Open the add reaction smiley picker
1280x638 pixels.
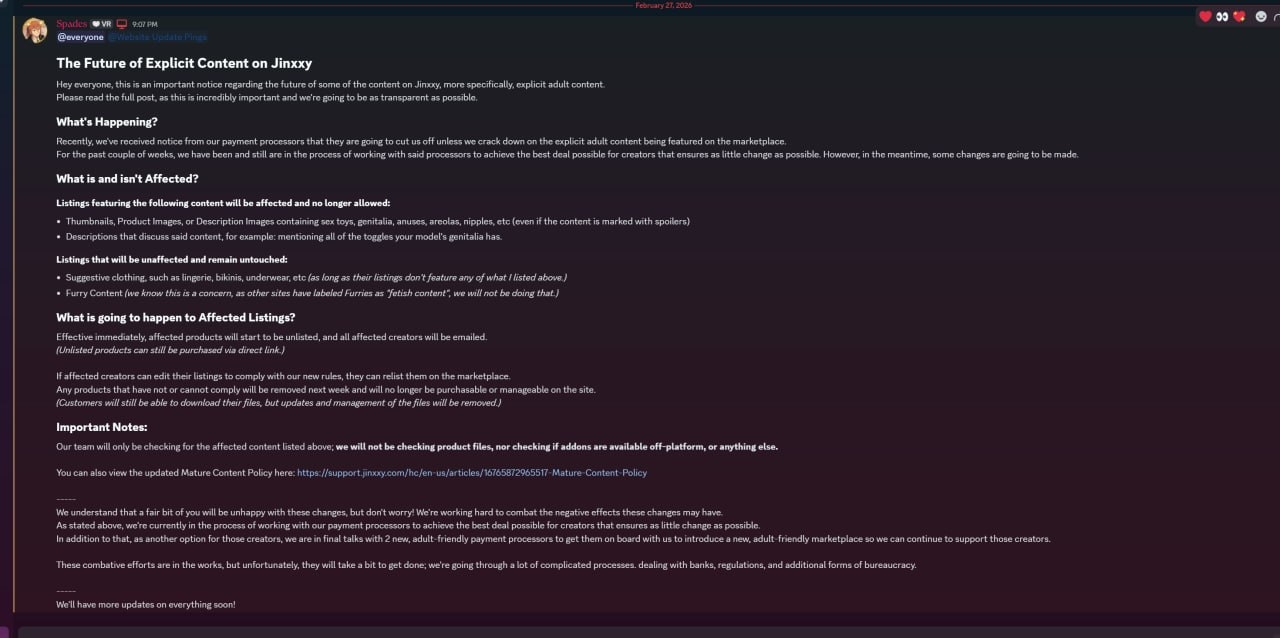[1261, 16]
